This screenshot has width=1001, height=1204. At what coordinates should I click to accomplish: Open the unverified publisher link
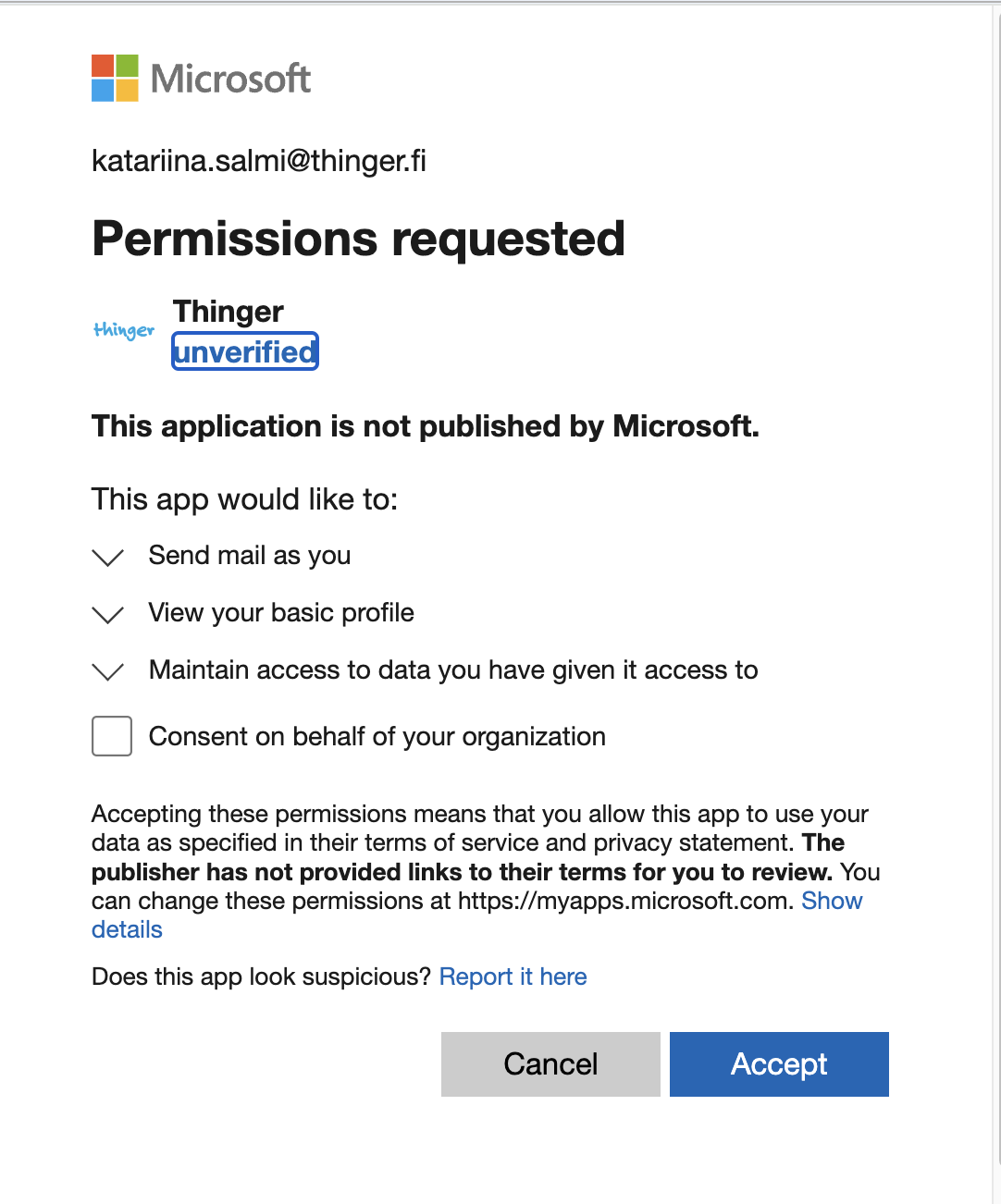[x=245, y=351]
